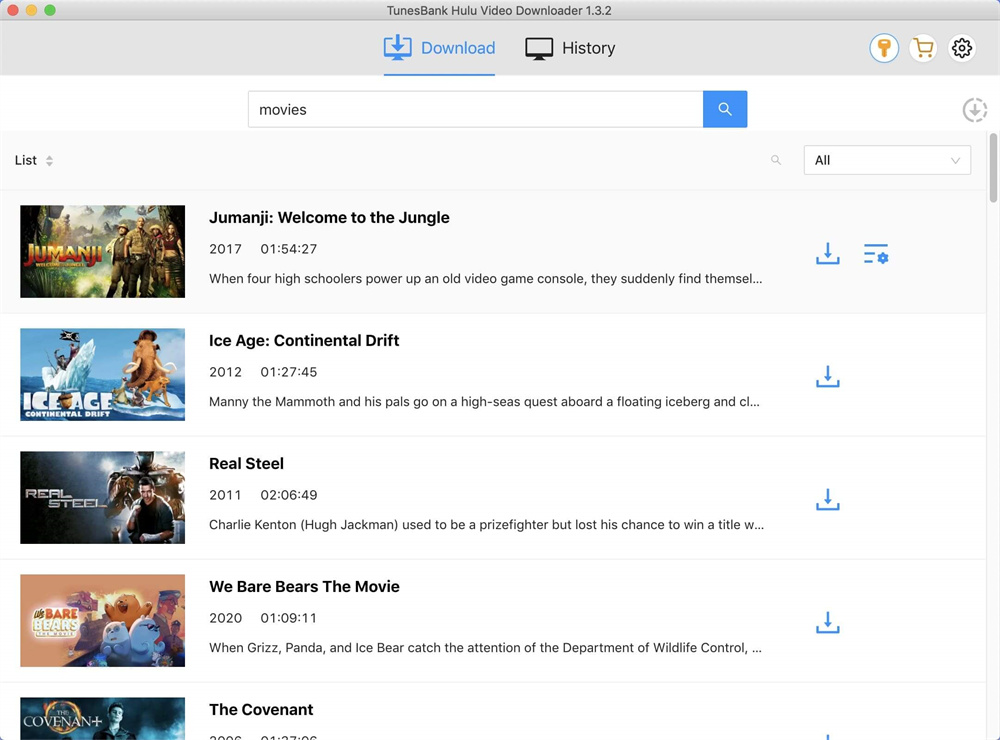Click the year 2012 for Ice Age
Image resolution: width=1000 pixels, height=740 pixels.
pyautogui.click(x=225, y=372)
